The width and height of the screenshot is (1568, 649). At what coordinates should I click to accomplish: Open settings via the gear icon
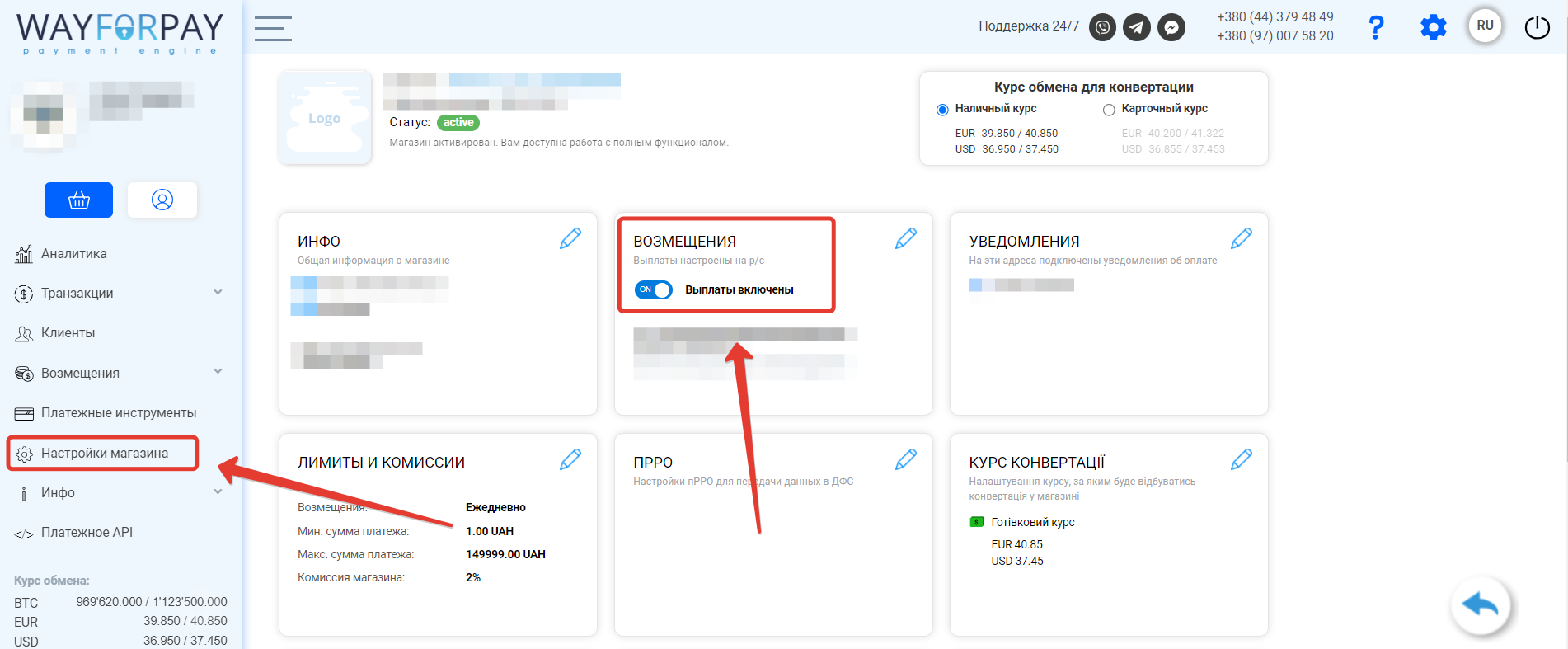(x=1433, y=27)
